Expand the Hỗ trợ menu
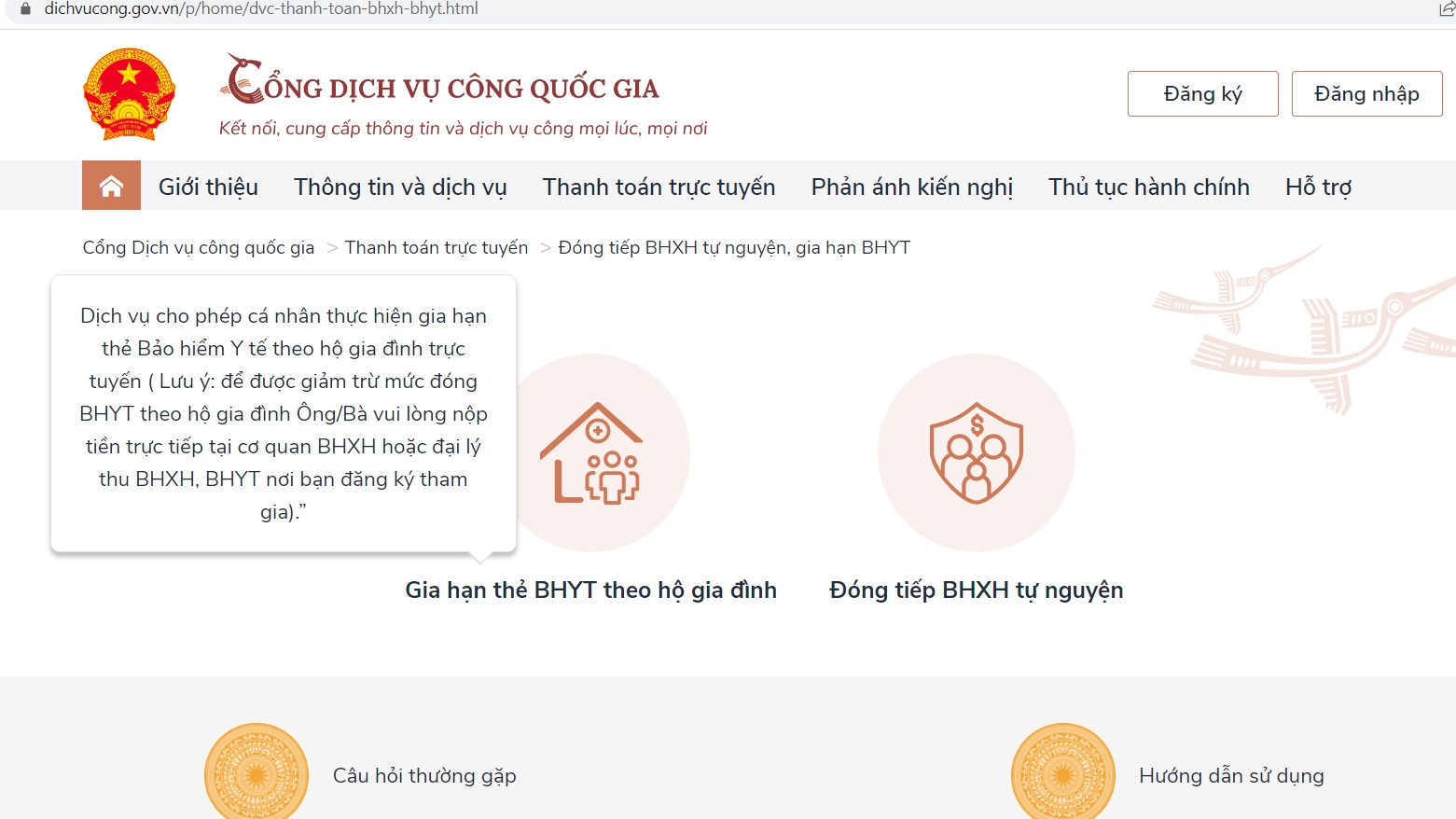 coord(1318,187)
